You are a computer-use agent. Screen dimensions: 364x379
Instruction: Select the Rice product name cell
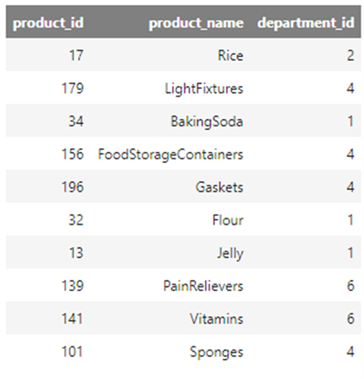(x=230, y=55)
